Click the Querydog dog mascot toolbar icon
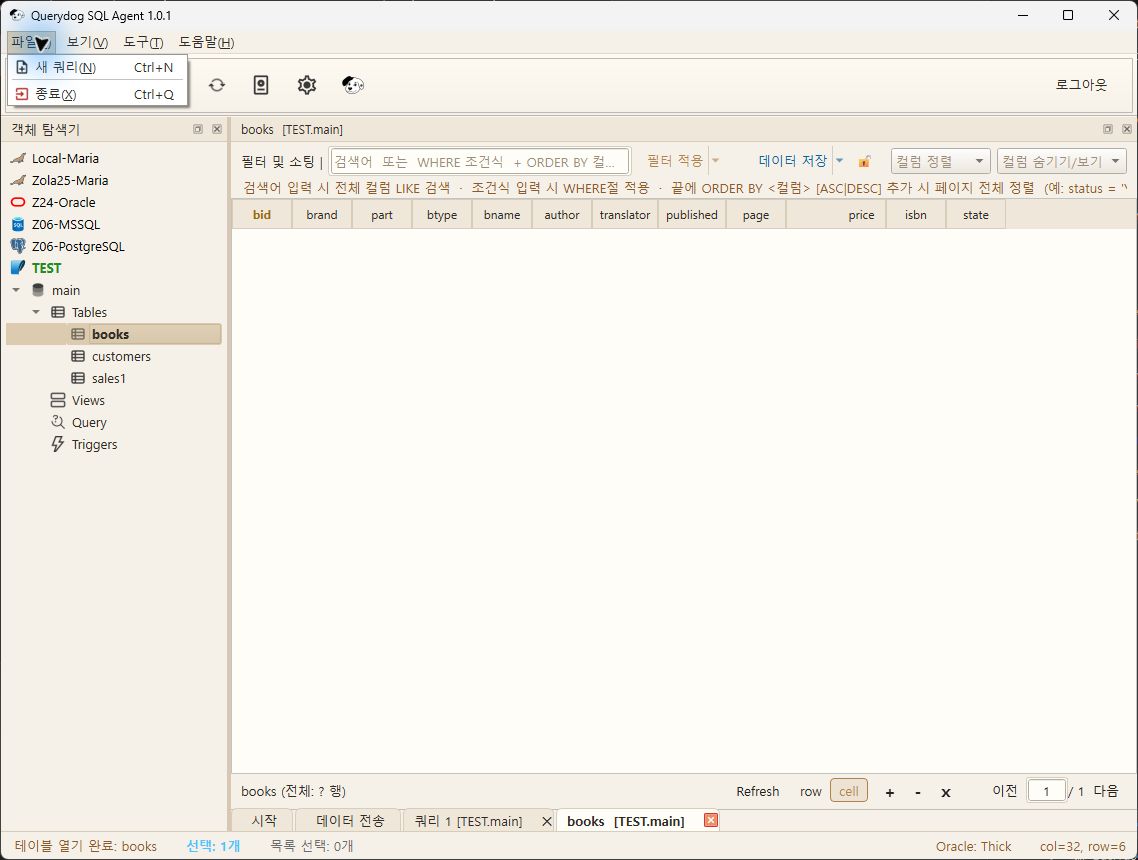The image size is (1138, 860). click(x=353, y=85)
